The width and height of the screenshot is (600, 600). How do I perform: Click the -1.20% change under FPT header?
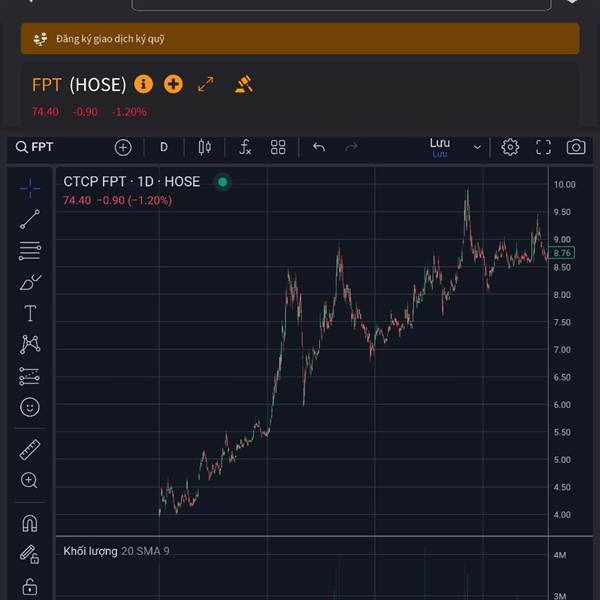click(x=129, y=112)
